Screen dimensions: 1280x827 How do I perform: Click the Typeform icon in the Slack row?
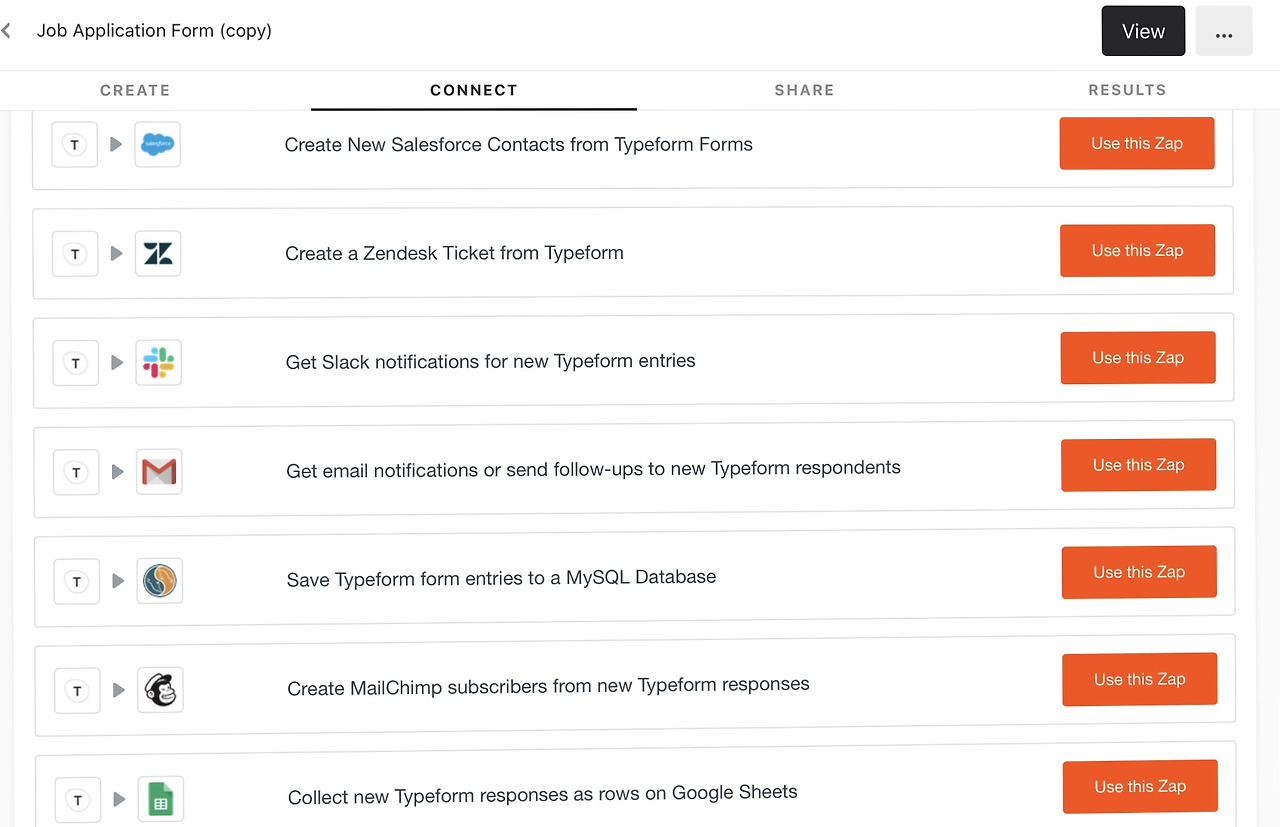coord(76,363)
